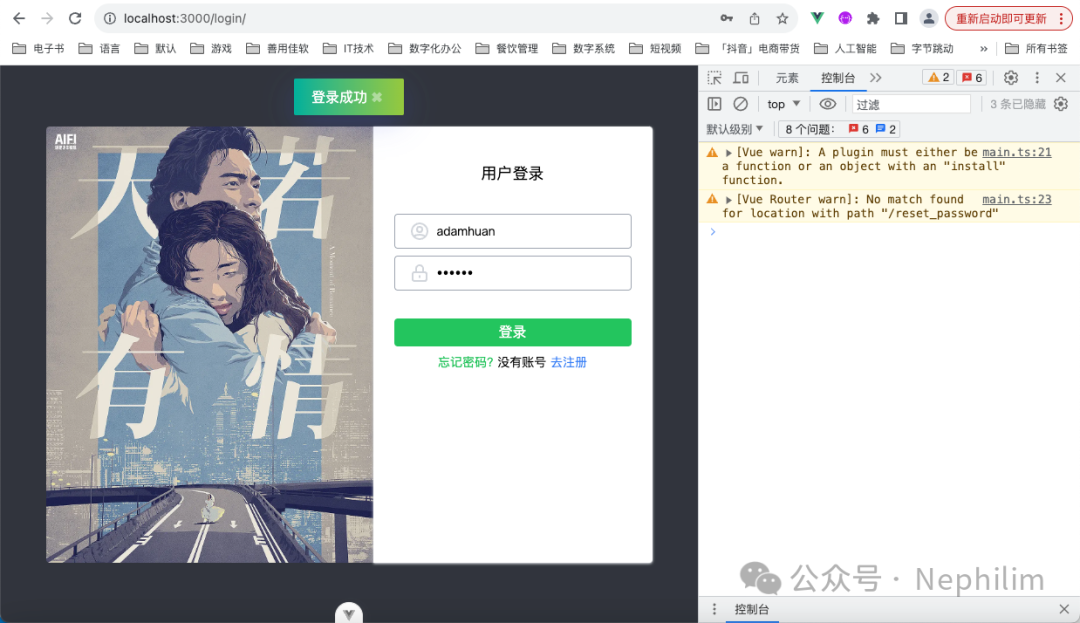Clear the console output

740,104
